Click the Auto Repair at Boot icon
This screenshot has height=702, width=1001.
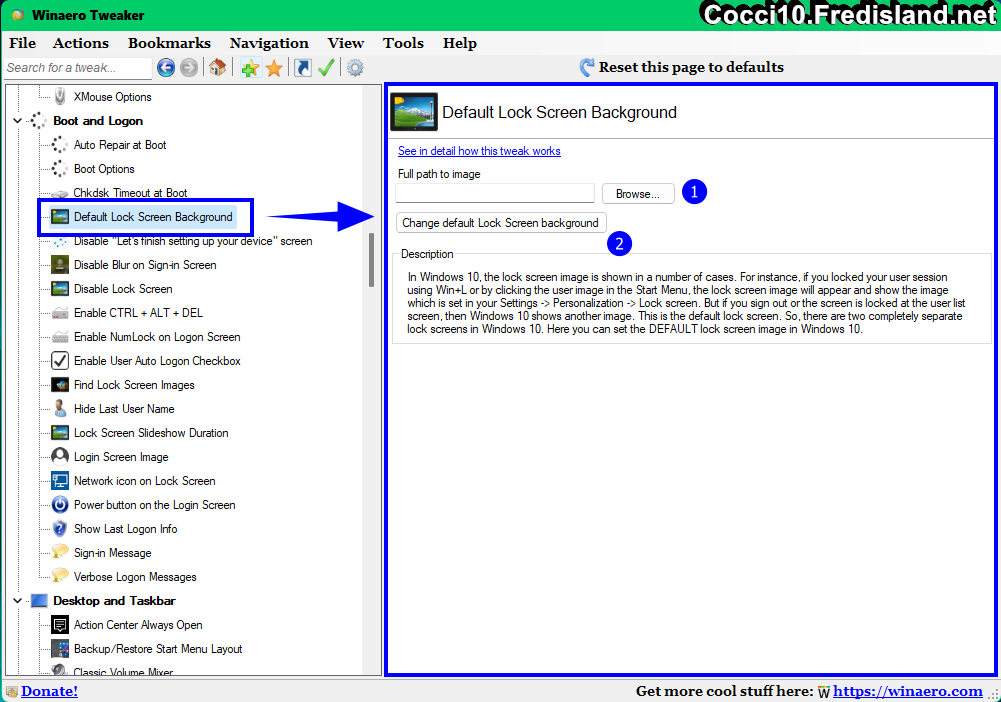pos(59,145)
